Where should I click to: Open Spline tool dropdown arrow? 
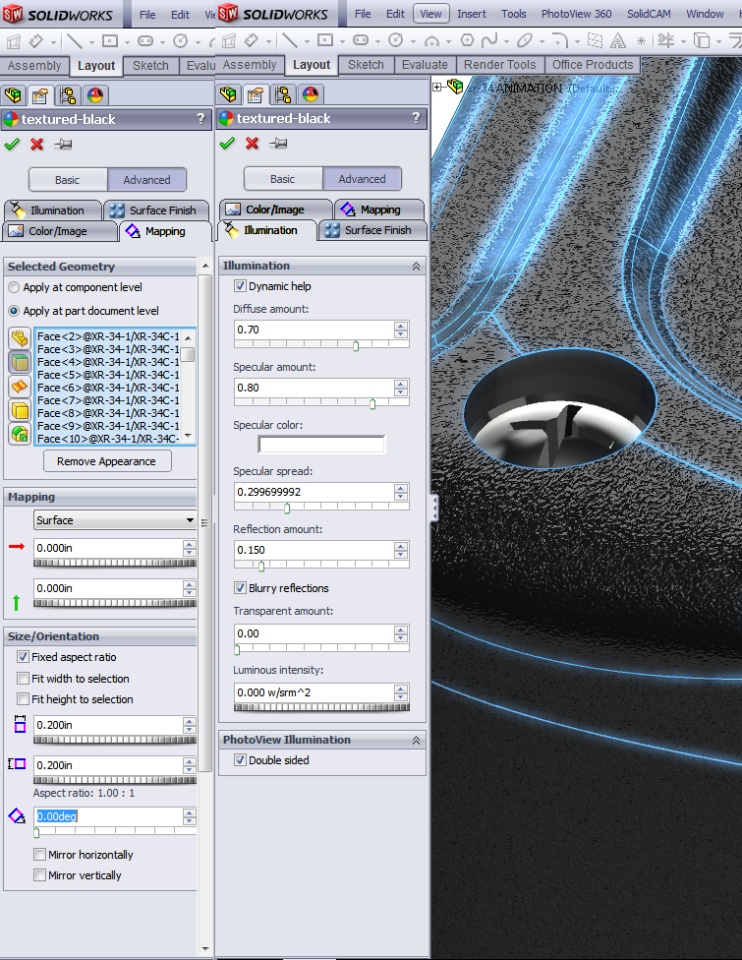[506, 42]
